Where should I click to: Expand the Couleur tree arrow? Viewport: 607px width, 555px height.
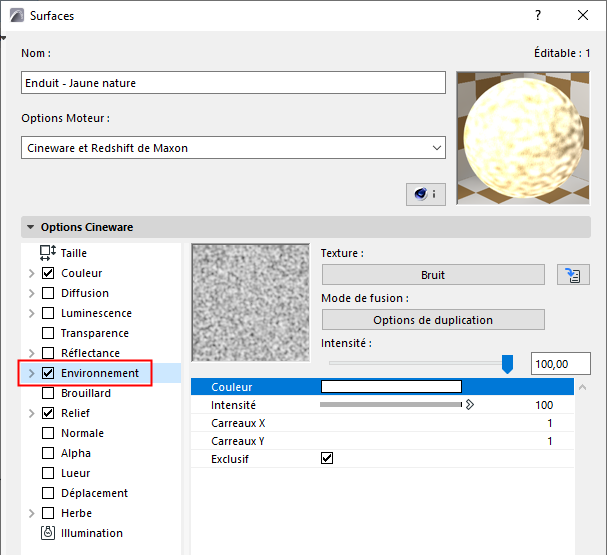coord(32,273)
